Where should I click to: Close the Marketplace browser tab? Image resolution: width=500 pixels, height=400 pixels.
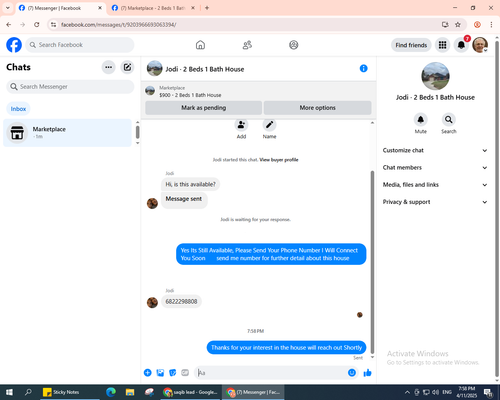(193, 8)
